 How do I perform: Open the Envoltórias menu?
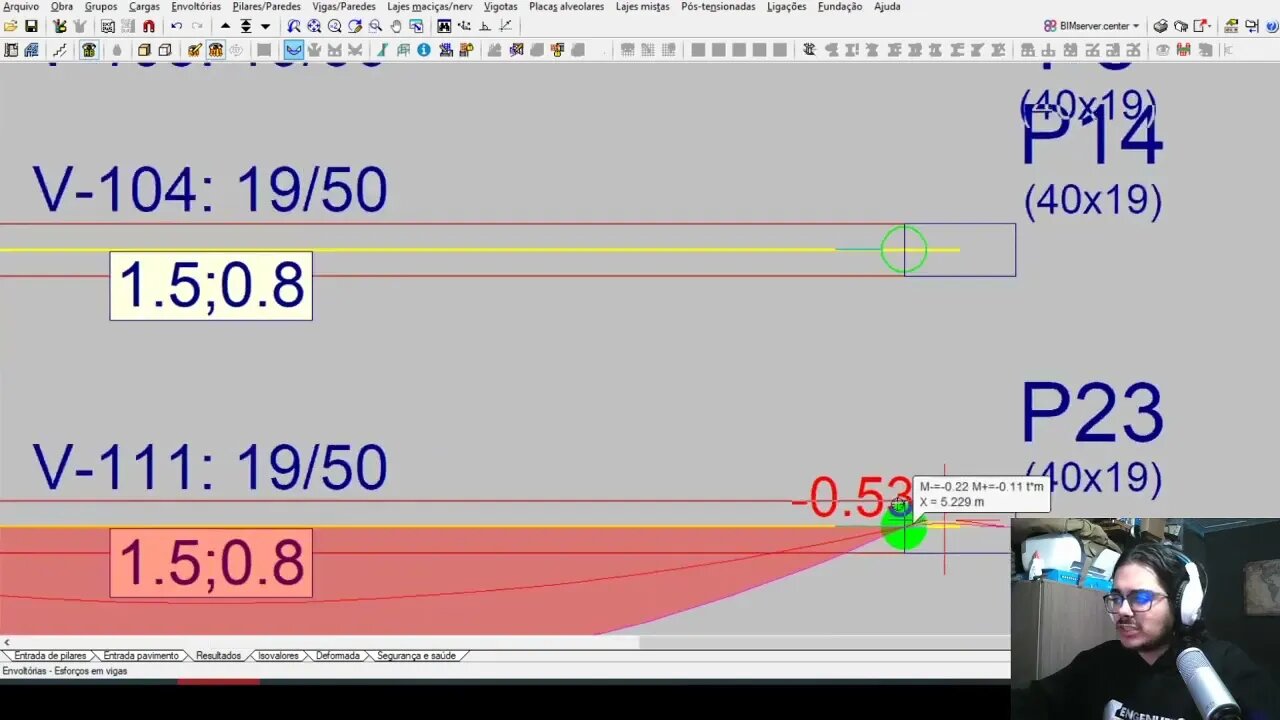tap(196, 6)
